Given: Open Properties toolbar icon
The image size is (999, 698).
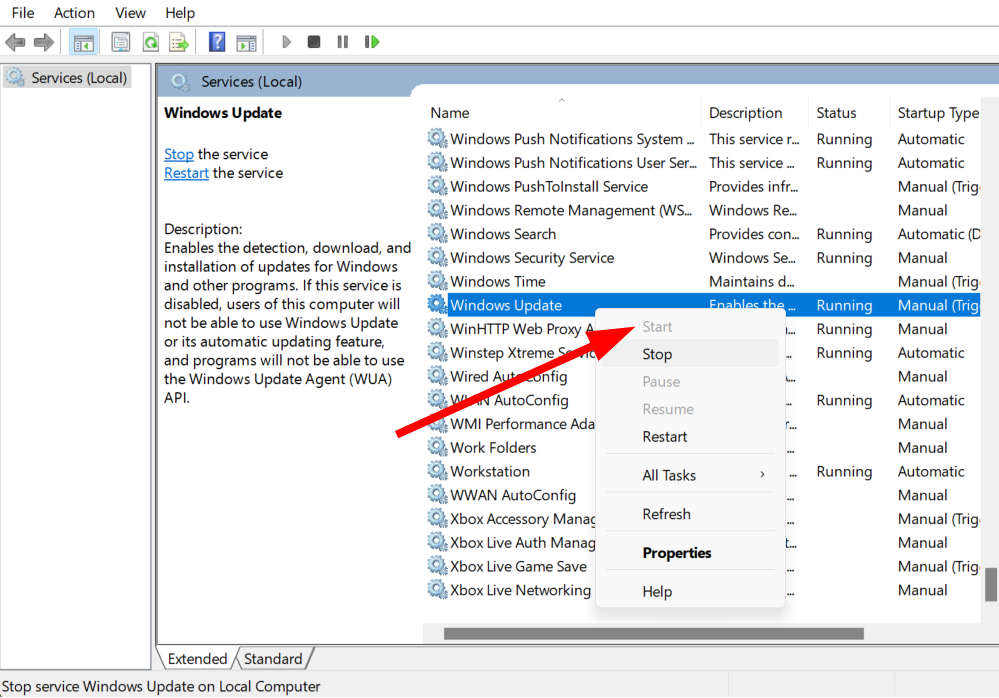Looking at the screenshot, I should (120, 43).
